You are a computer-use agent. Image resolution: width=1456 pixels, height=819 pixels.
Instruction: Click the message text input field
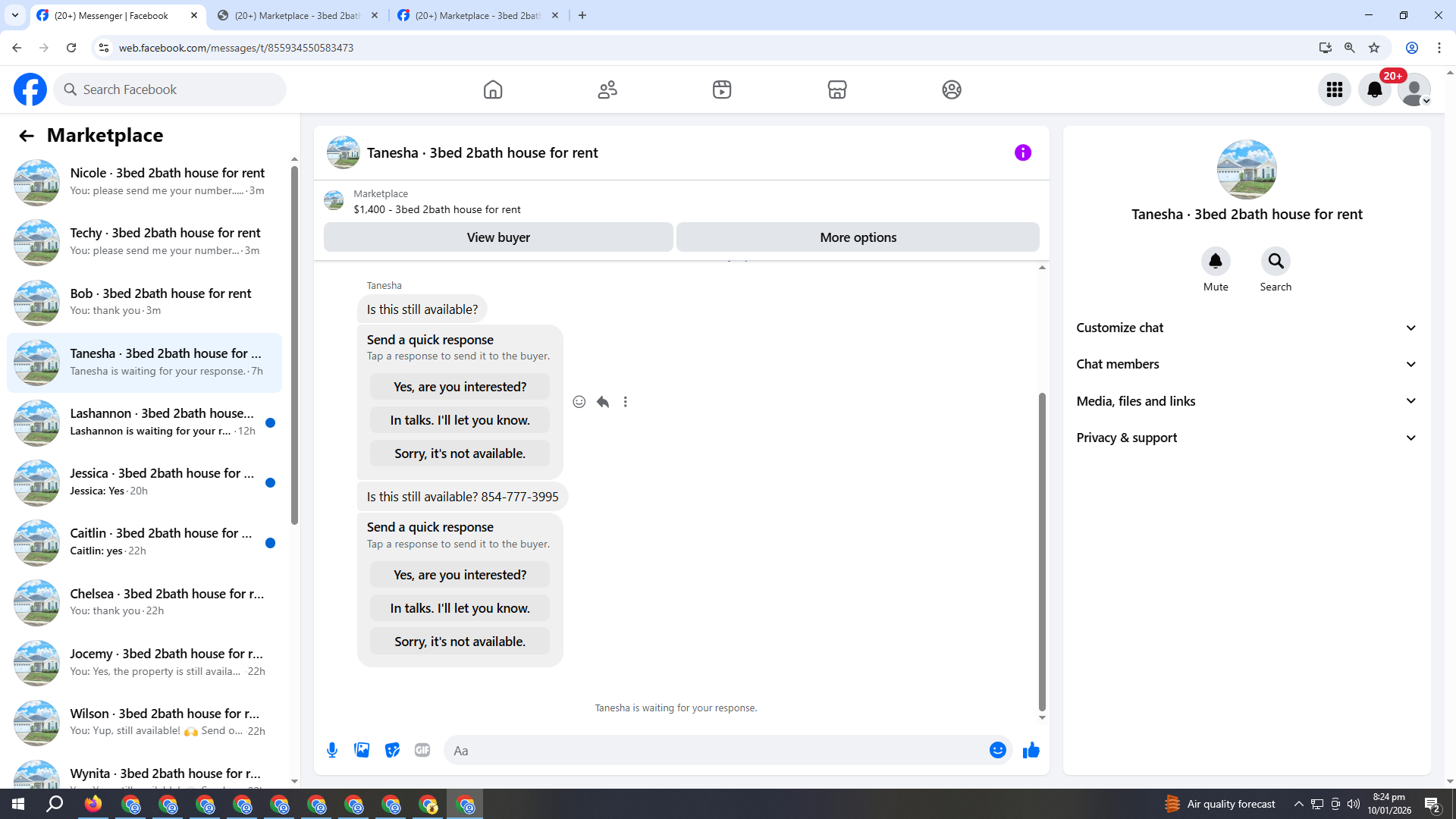[713, 751]
